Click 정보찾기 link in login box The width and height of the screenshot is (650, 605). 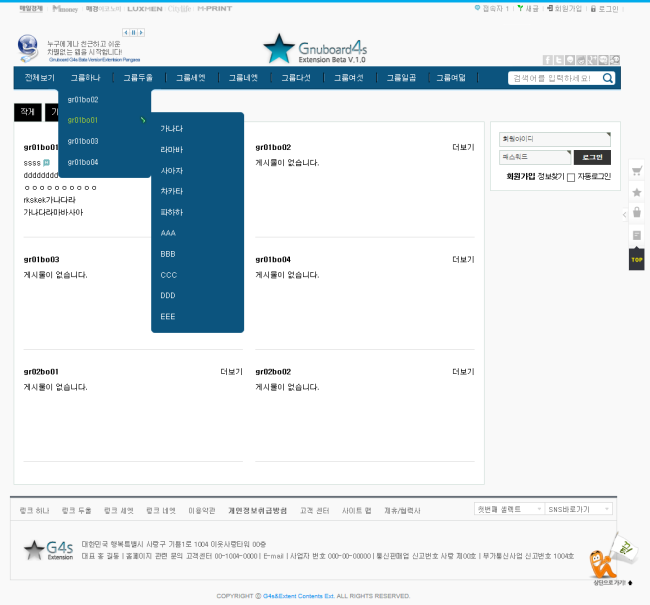pos(551,177)
